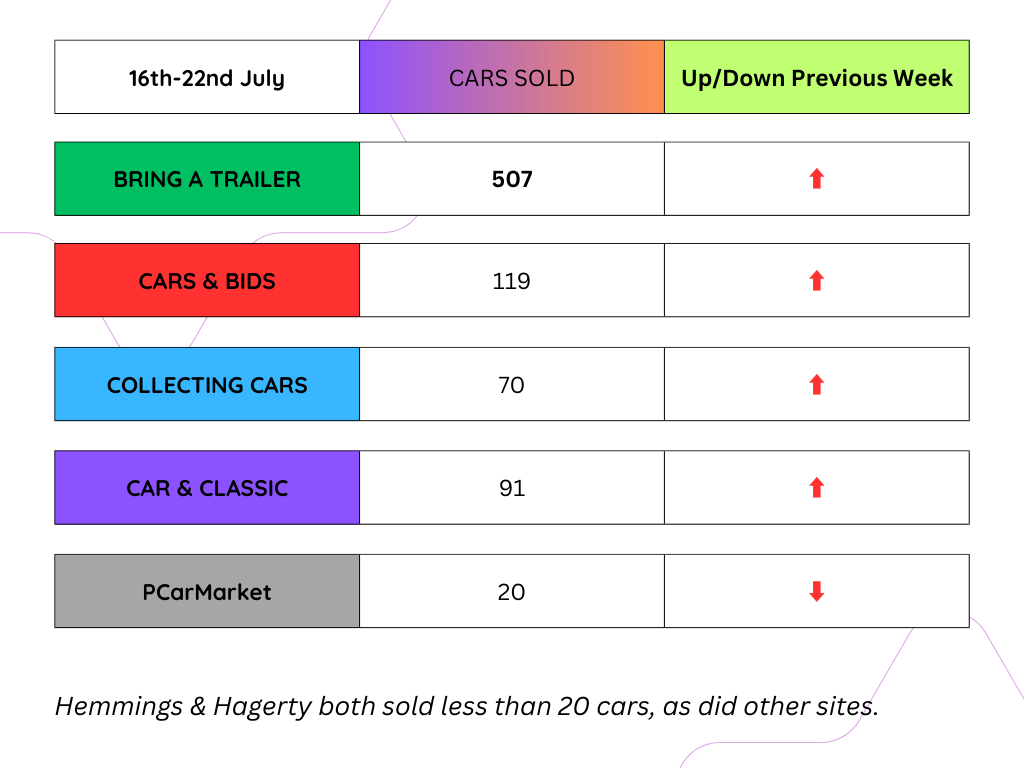Click the 16th-22nd July header cell
Image resolution: width=1024 pixels, height=768 pixels.
[x=207, y=77]
